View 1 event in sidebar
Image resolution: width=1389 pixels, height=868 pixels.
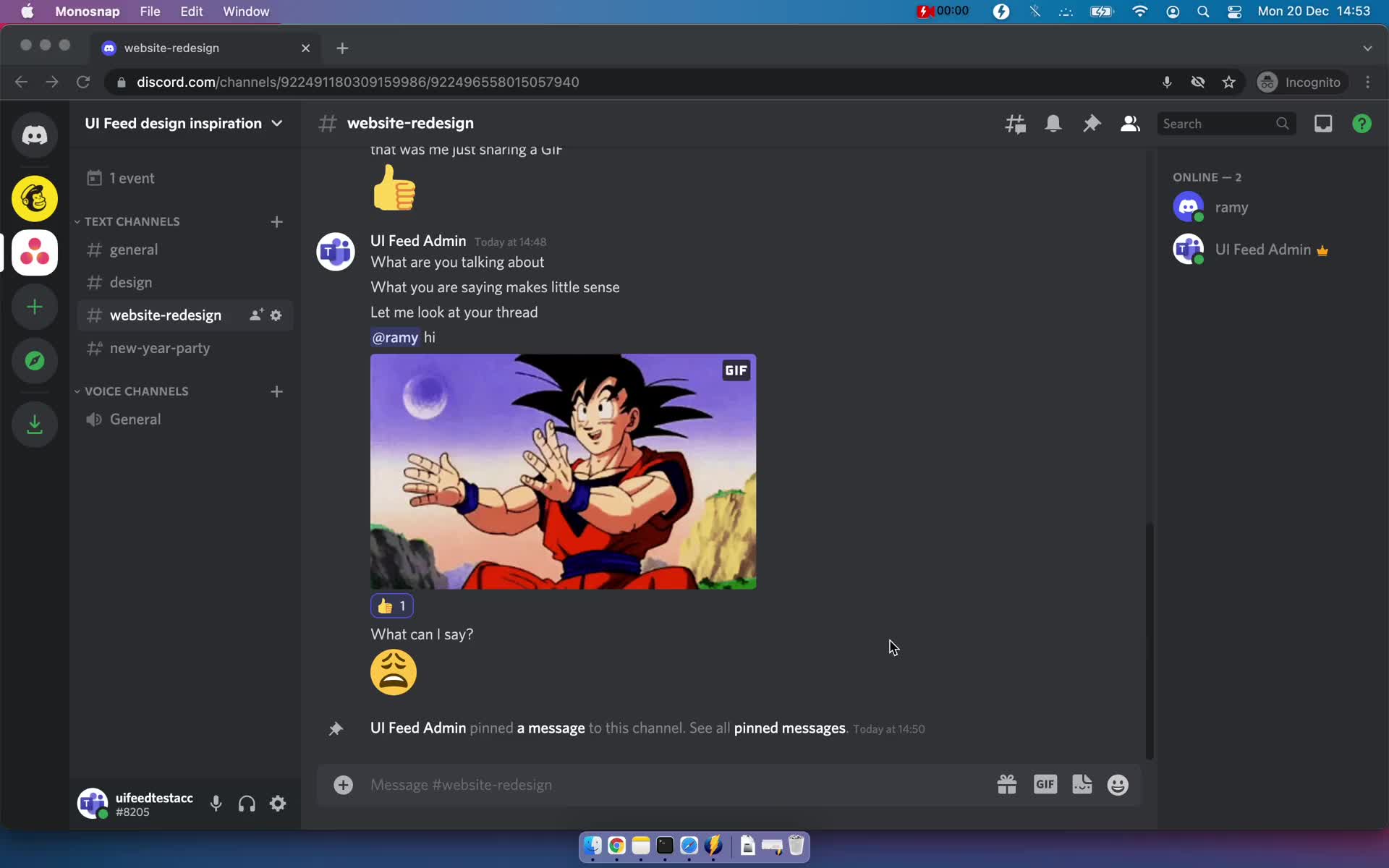coord(184,178)
